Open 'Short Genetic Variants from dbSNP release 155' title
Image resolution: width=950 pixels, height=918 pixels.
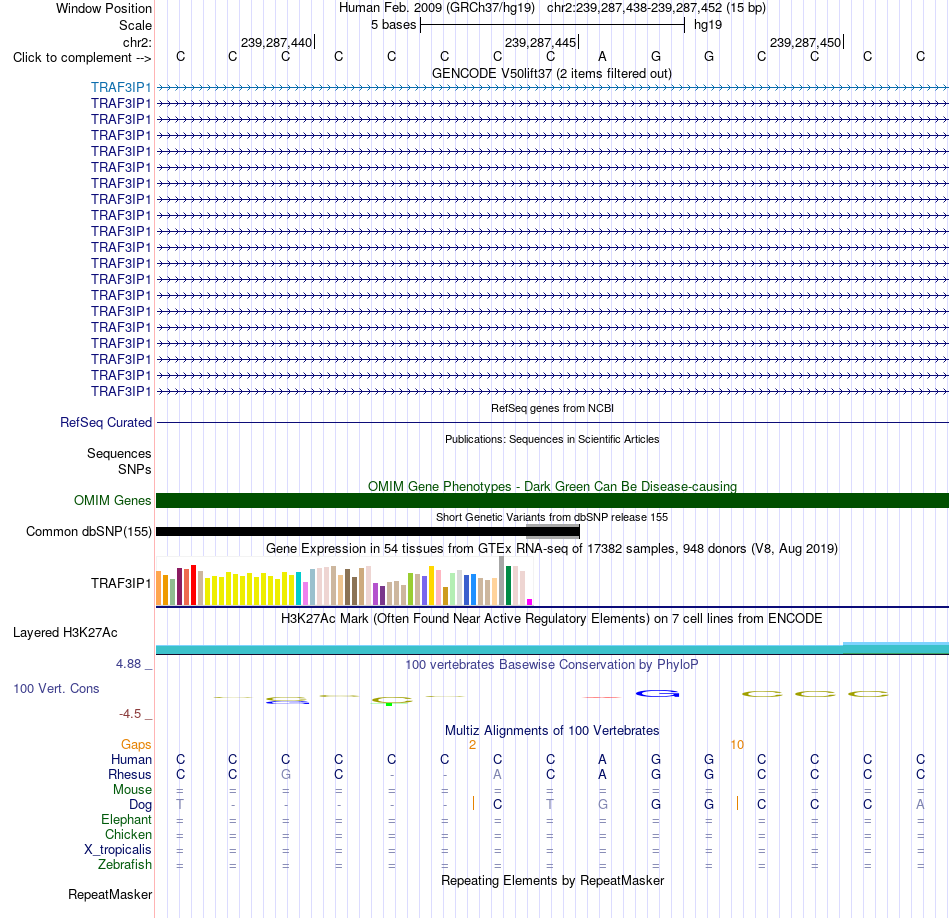tap(552, 517)
